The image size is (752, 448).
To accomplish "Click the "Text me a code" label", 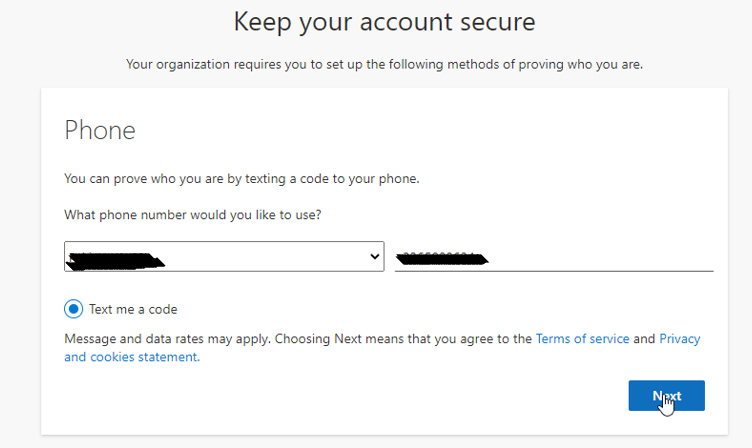I will click(x=133, y=309).
